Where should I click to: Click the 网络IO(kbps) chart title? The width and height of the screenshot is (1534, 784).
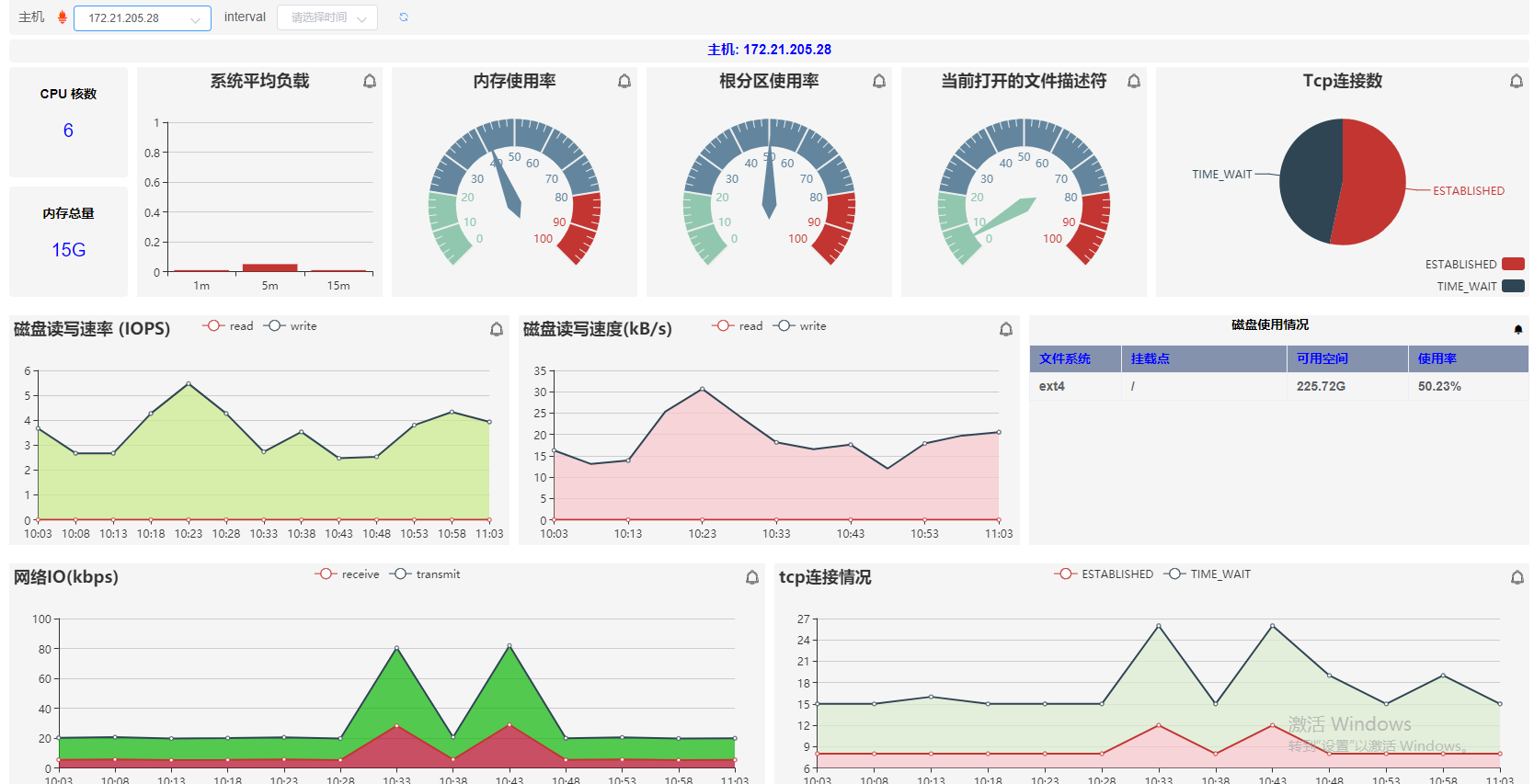pos(66,577)
